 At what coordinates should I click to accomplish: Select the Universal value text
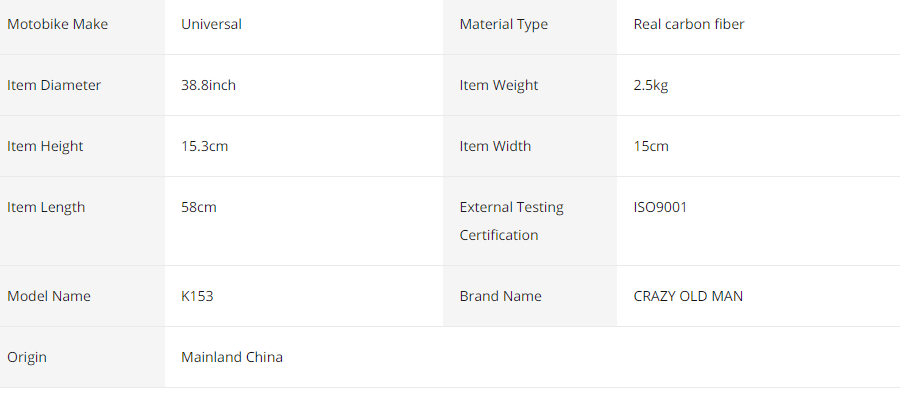(x=211, y=24)
